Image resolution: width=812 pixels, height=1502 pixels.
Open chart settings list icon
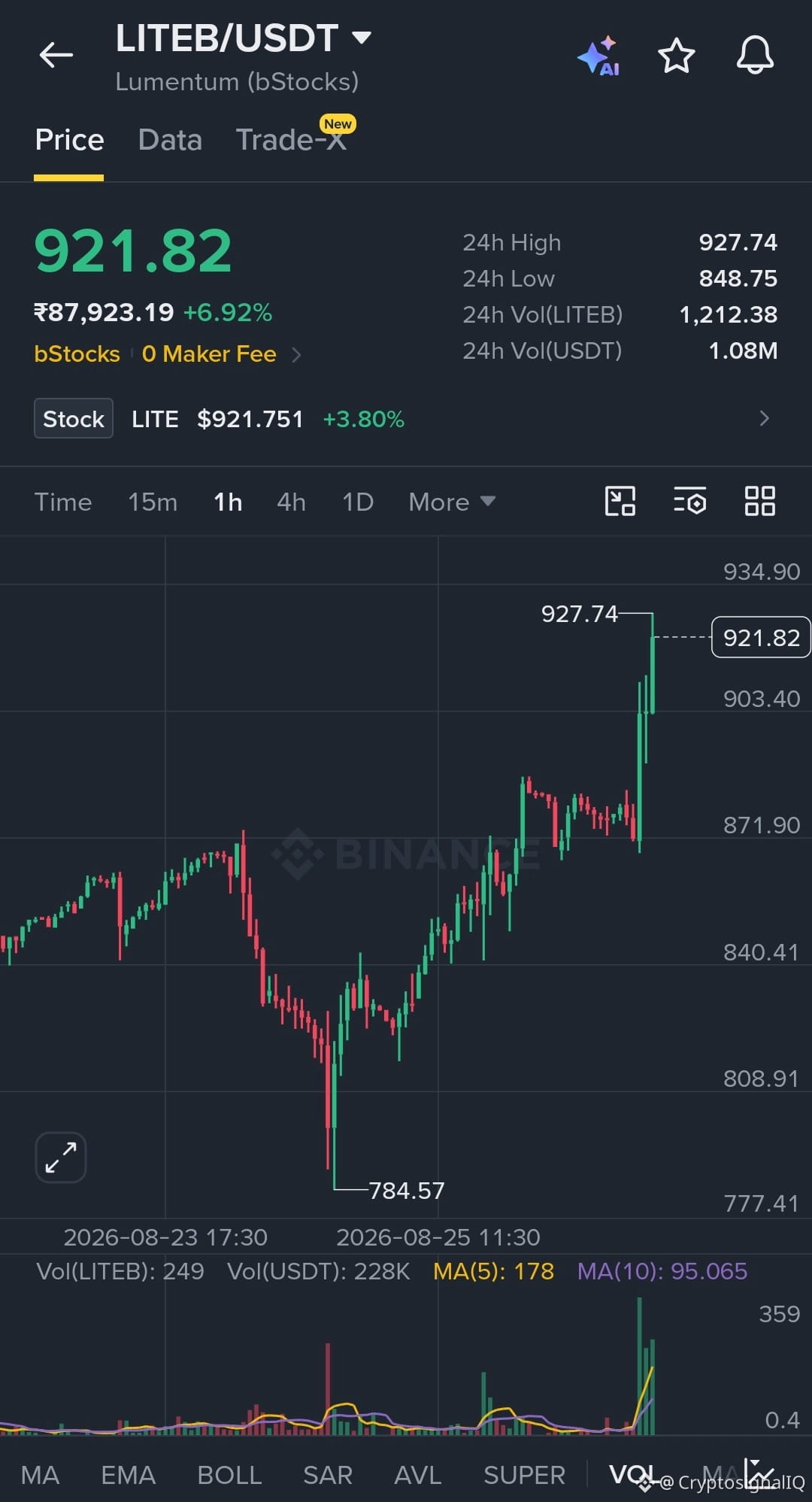click(x=689, y=501)
